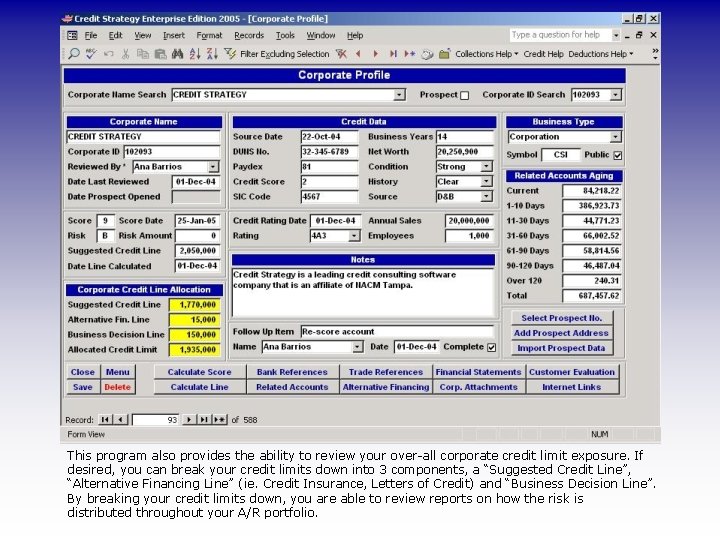Open the Corporate Name Search dropdown
The width and height of the screenshot is (720, 540).
399,95
